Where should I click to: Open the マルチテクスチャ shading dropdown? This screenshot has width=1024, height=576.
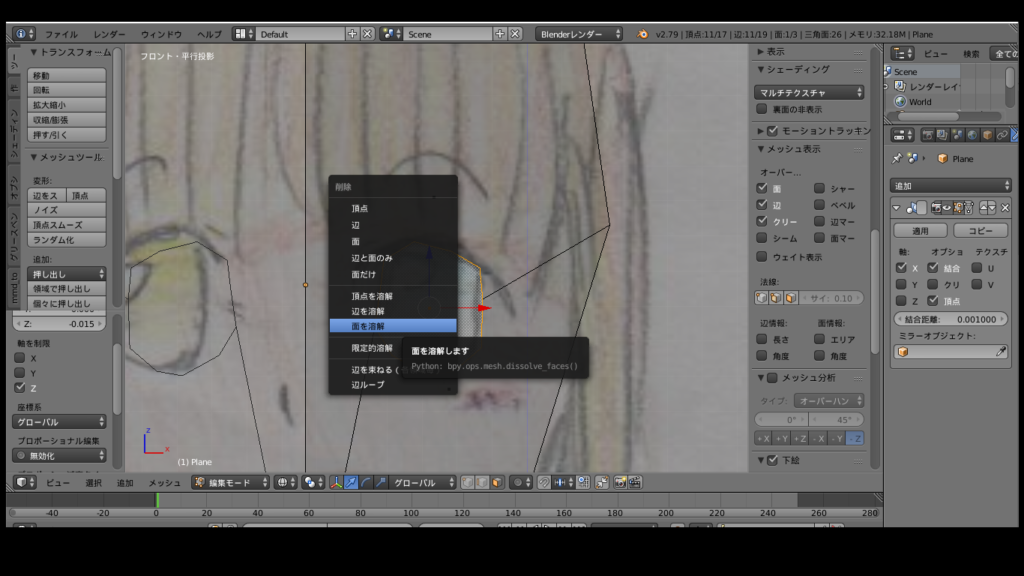(x=809, y=92)
